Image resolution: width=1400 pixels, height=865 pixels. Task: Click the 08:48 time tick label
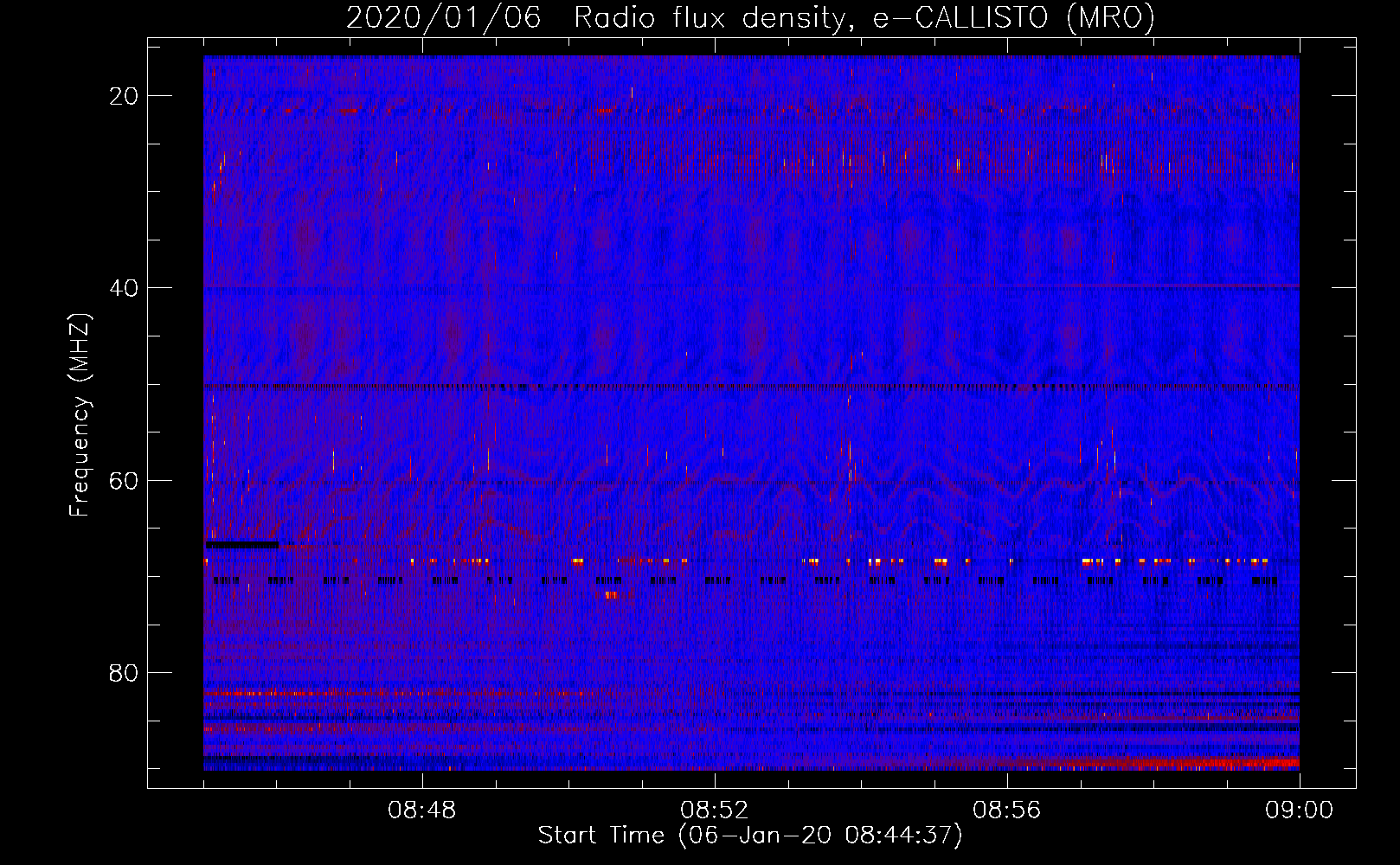[x=421, y=811]
